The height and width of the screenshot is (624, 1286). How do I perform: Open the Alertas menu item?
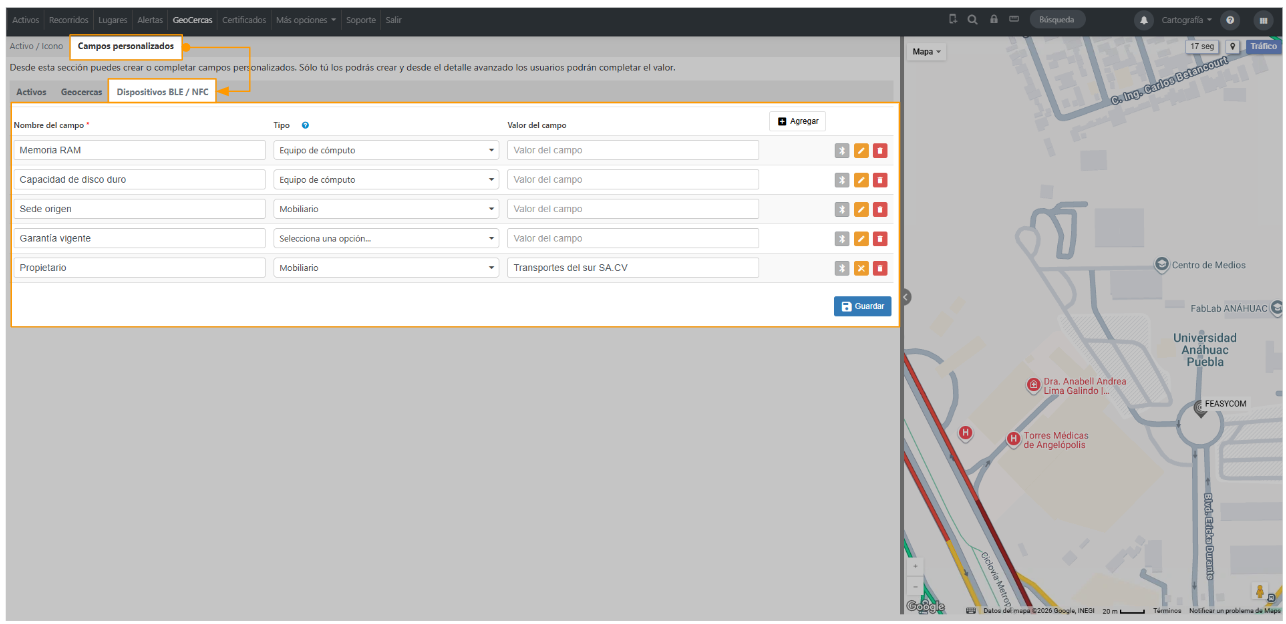[150, 20]
